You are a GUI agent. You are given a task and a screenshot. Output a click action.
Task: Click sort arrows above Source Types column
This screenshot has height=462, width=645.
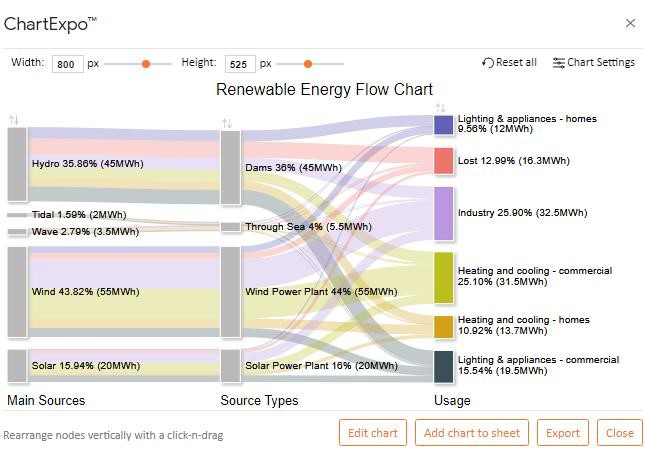(227, 123)
